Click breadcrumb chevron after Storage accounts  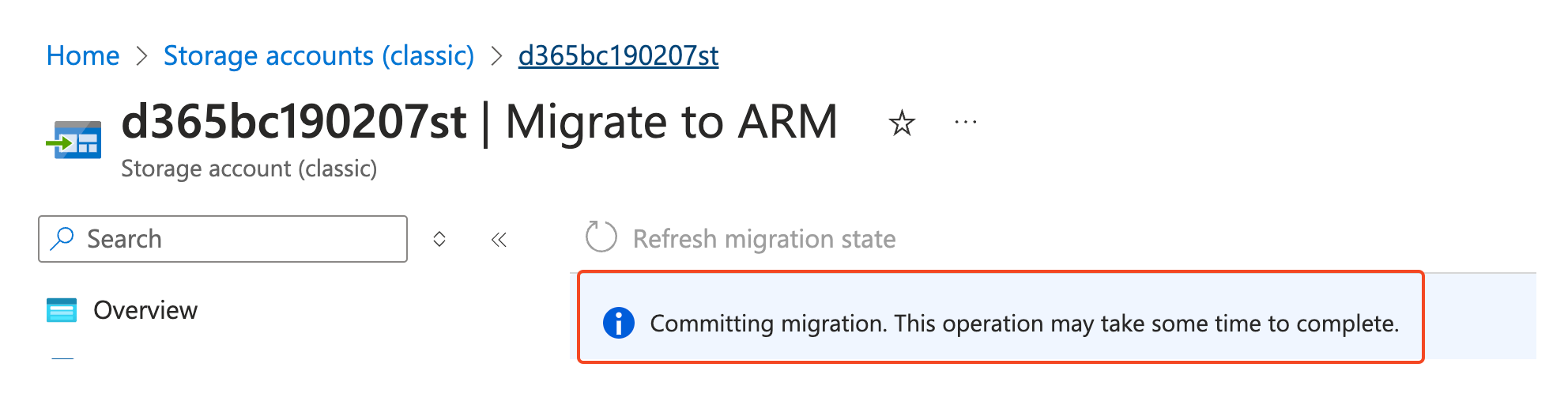[496, 56]
